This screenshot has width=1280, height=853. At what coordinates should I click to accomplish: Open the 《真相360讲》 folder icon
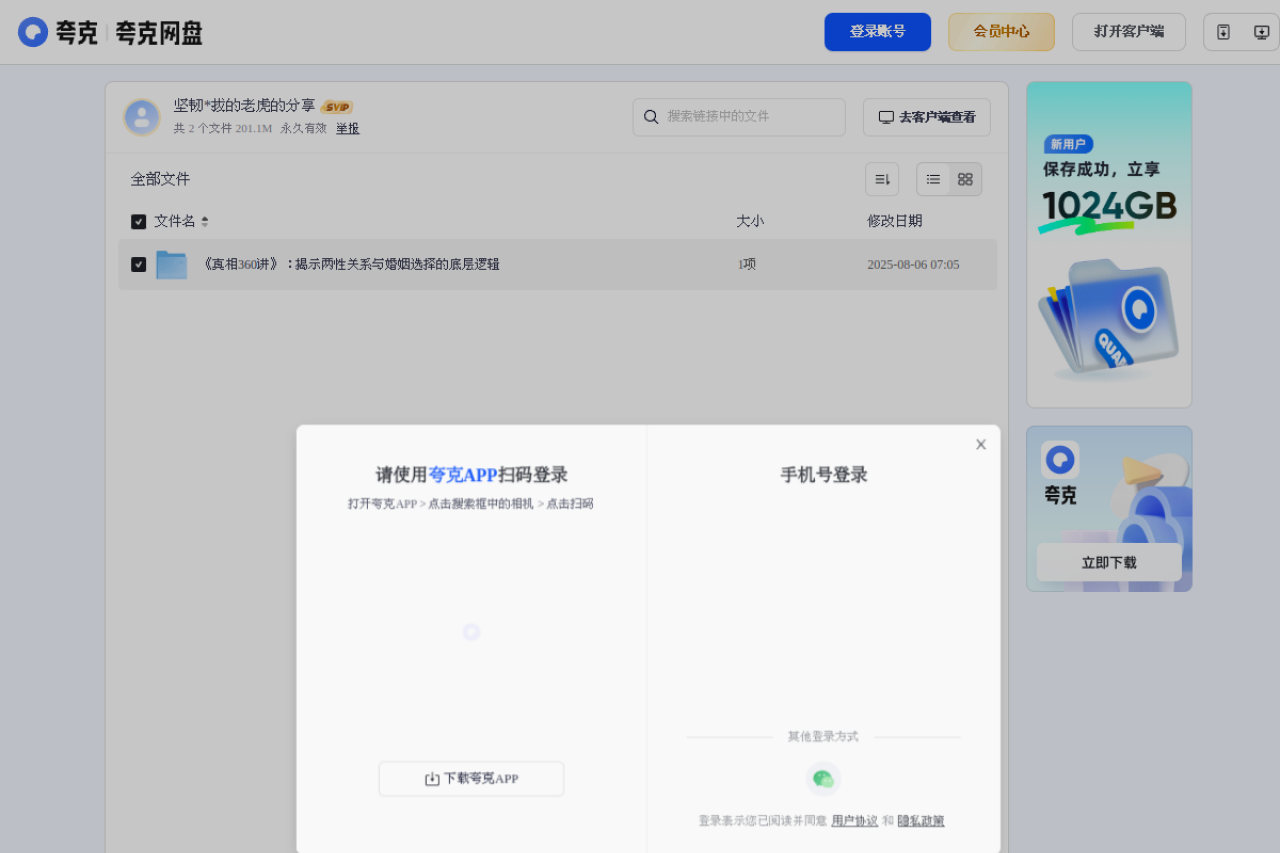pyautogui.click(x=171, y=264)
